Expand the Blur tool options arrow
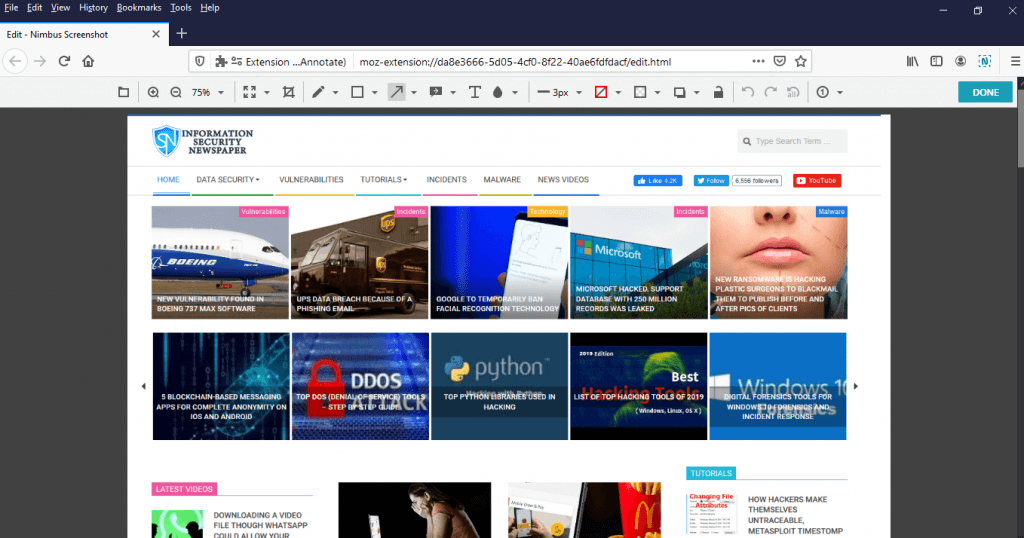Viewport: 1024px width, 538px height. click(515, 93)
